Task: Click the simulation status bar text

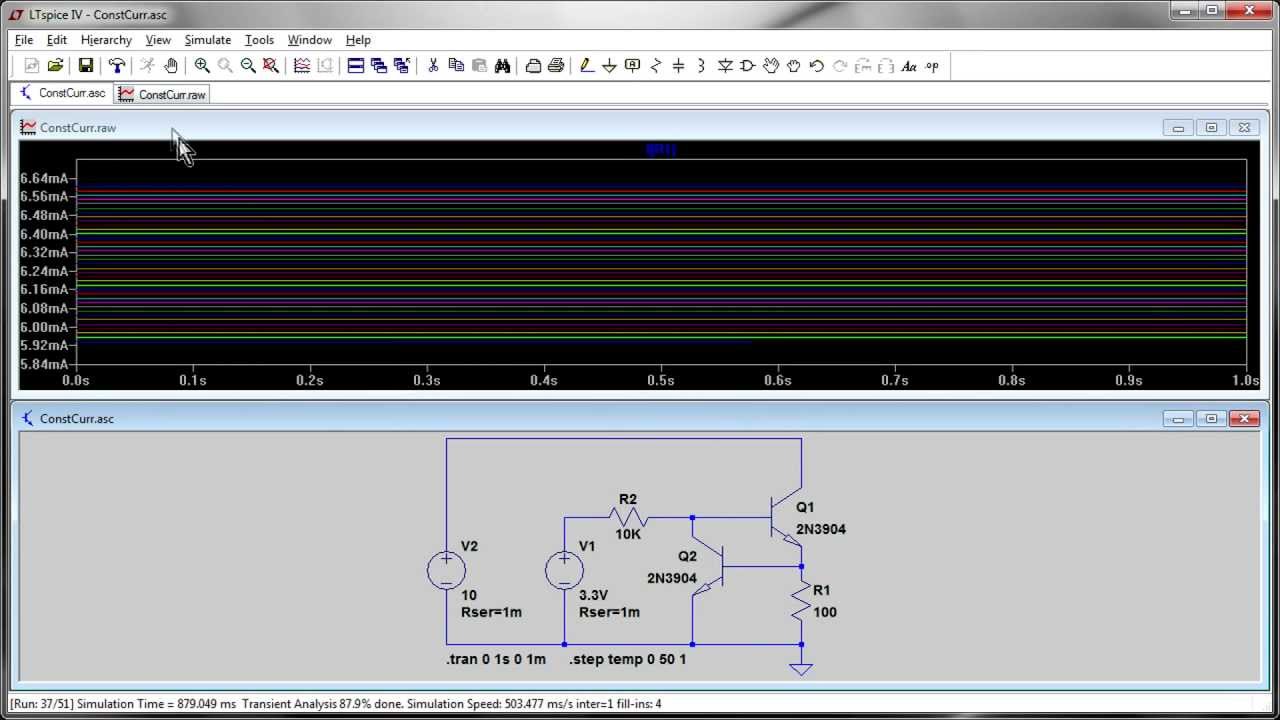Action: 336,704
